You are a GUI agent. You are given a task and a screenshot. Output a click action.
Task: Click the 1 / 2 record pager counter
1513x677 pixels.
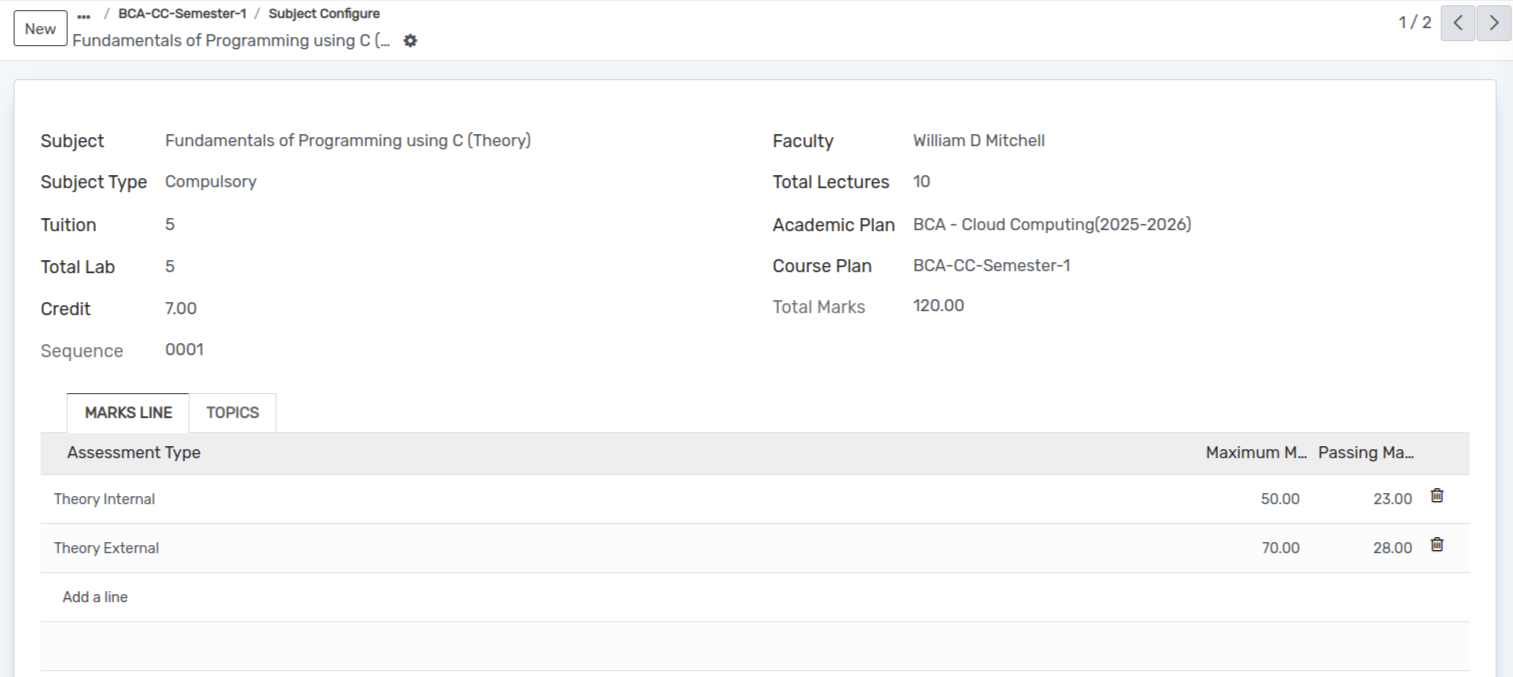point(1414,23)
